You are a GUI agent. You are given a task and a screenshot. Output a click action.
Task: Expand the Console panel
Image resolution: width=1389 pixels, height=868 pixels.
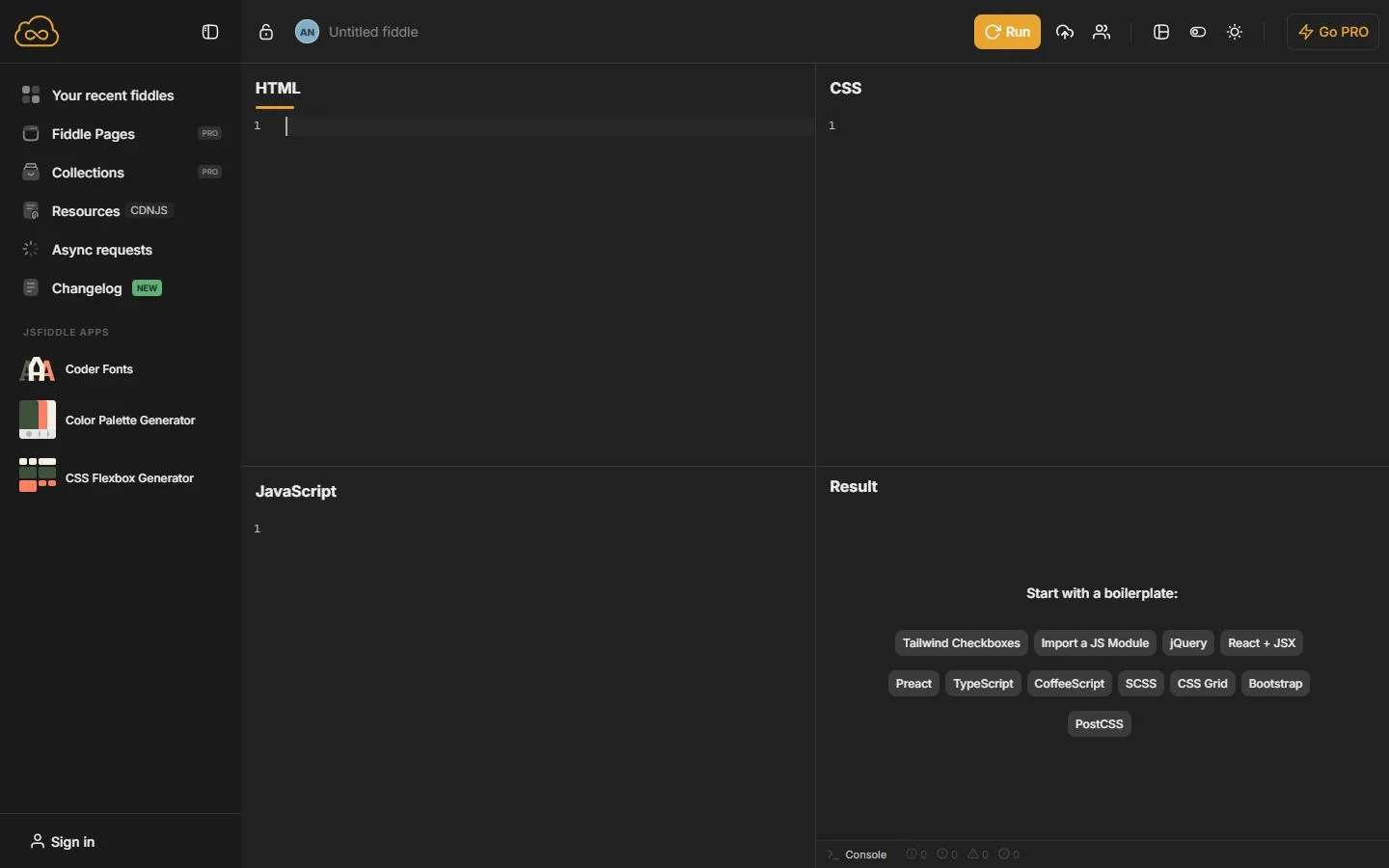point(858,854)
